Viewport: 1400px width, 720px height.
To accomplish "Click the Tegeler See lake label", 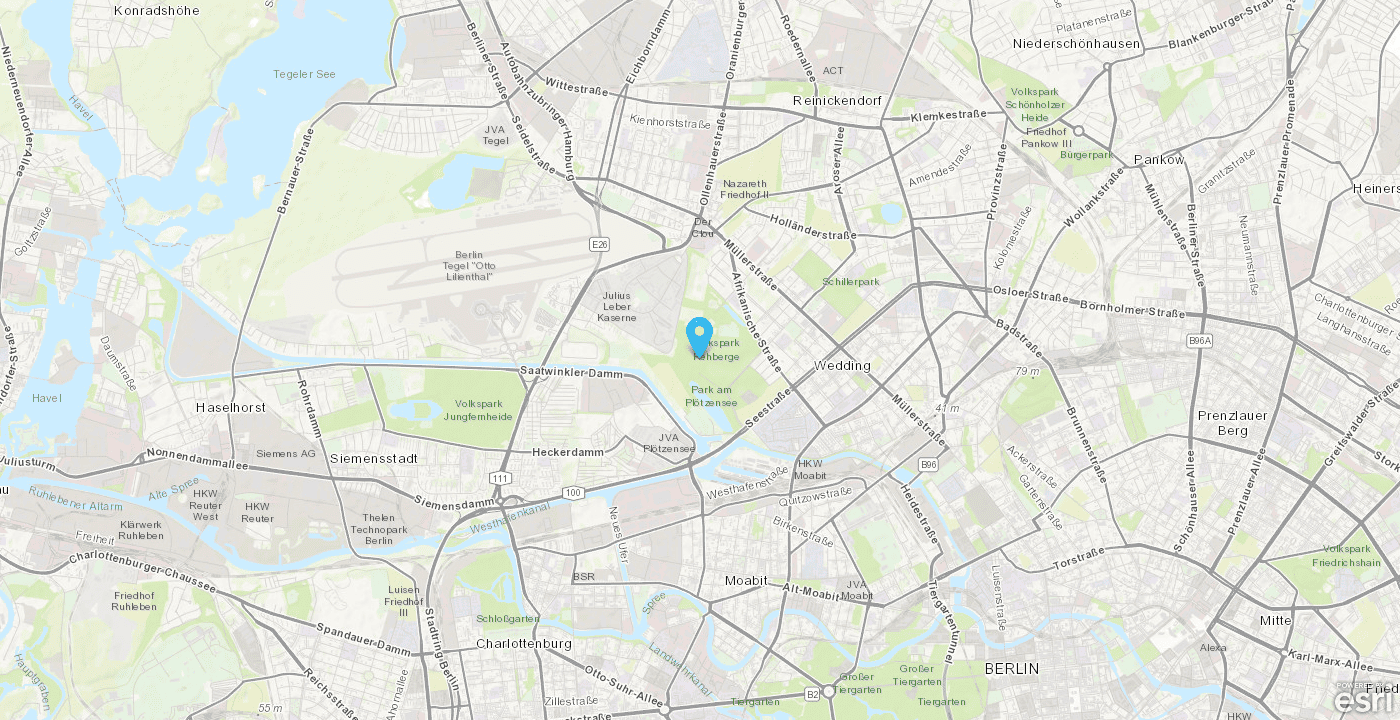I will pos(305,74).
